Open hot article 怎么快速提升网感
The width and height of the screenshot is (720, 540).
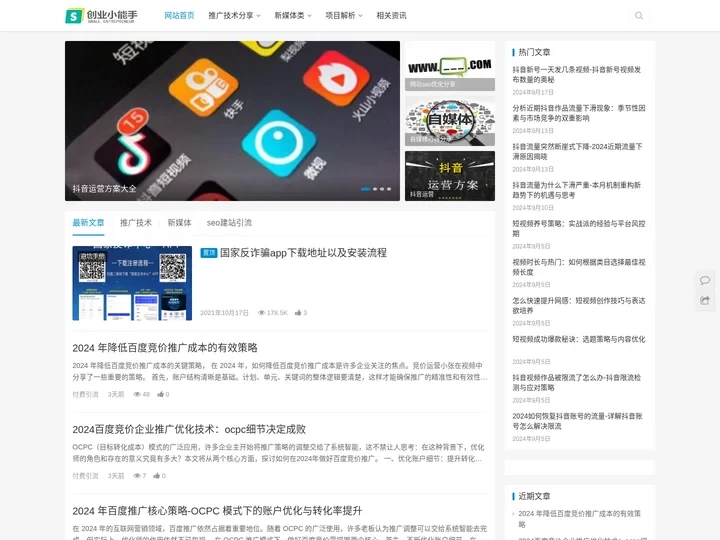coord(579,306)
